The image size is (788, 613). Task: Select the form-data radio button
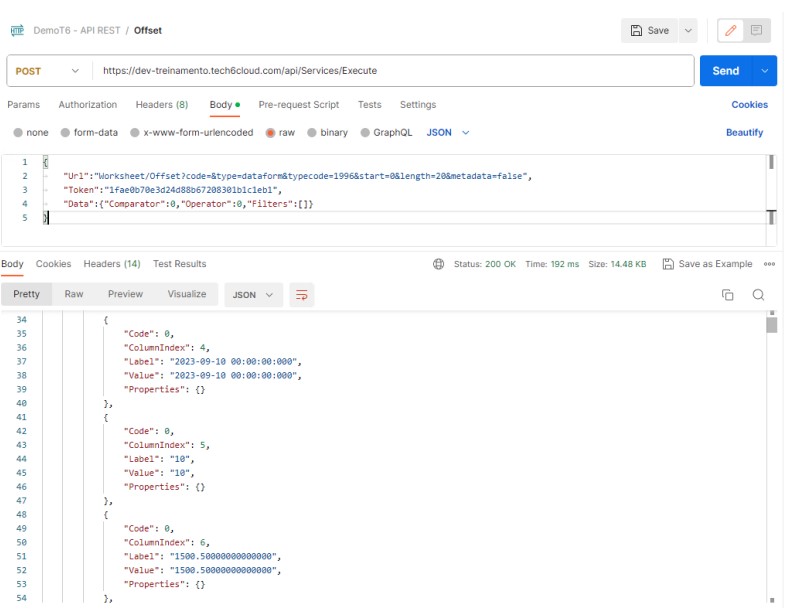point(65,133)
